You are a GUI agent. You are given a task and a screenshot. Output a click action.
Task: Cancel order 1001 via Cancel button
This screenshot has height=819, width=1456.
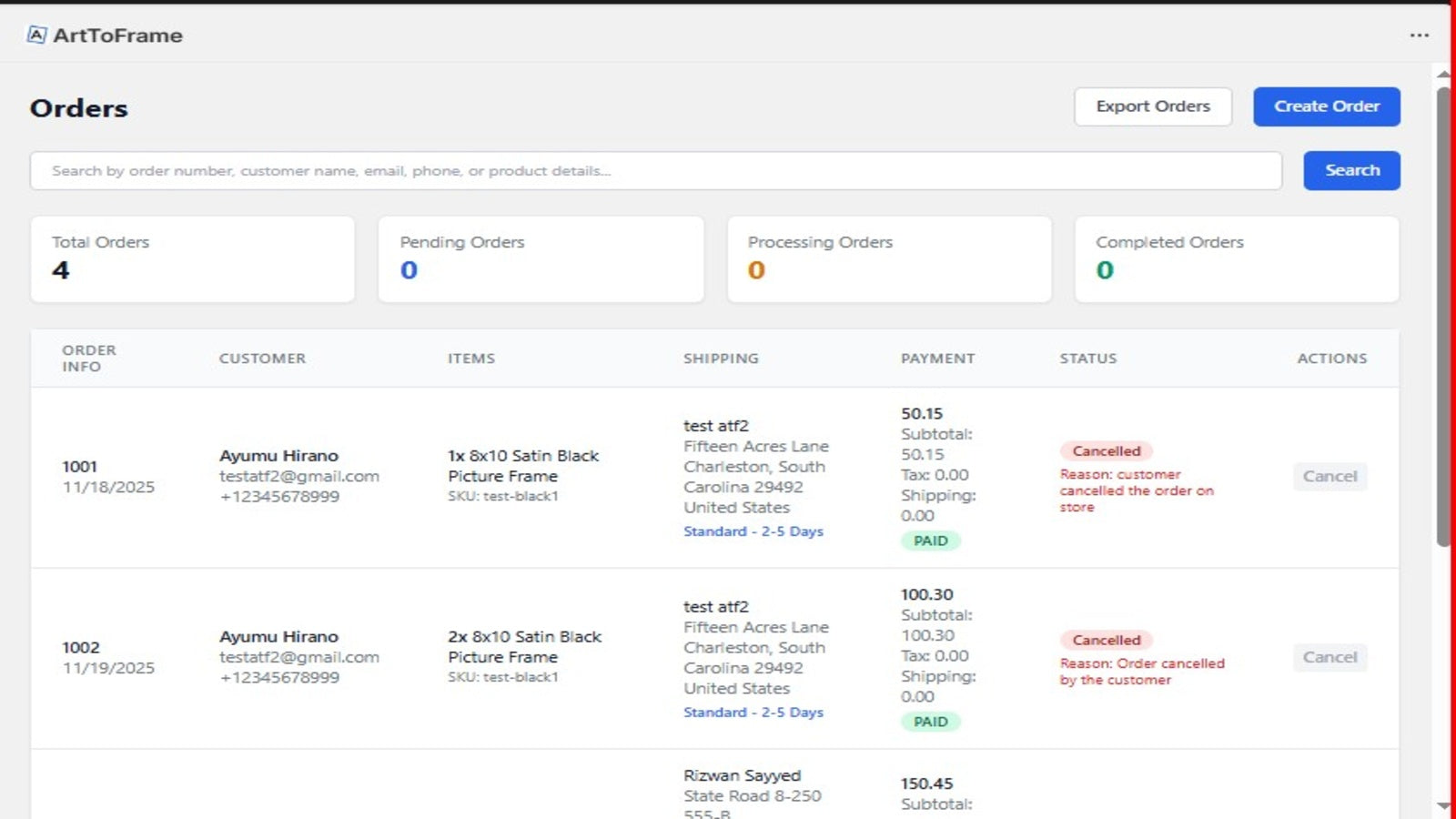(x=1330, y=477)
